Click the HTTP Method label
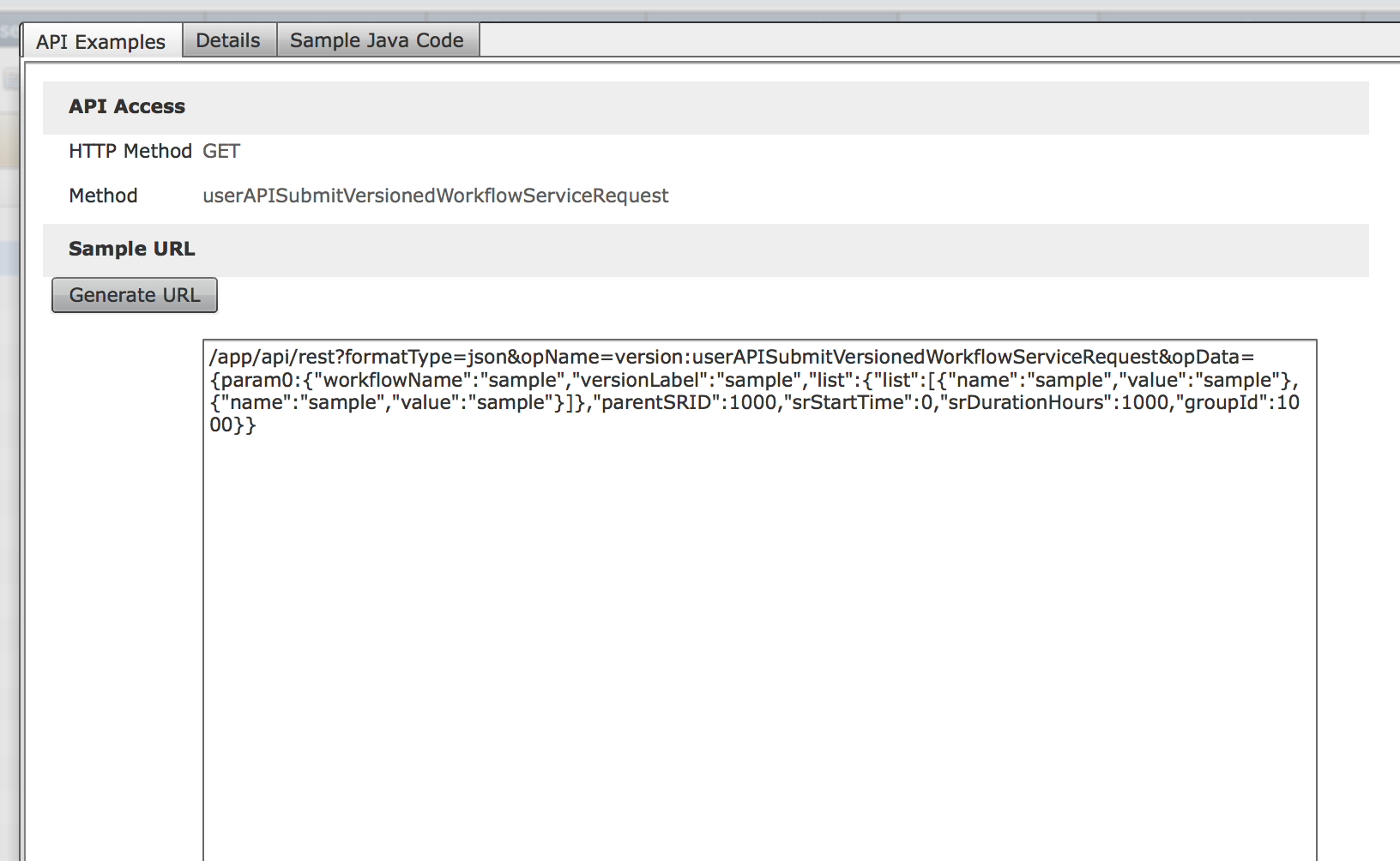This screenshot has width=1400, height=861. (x=130, y=151)
